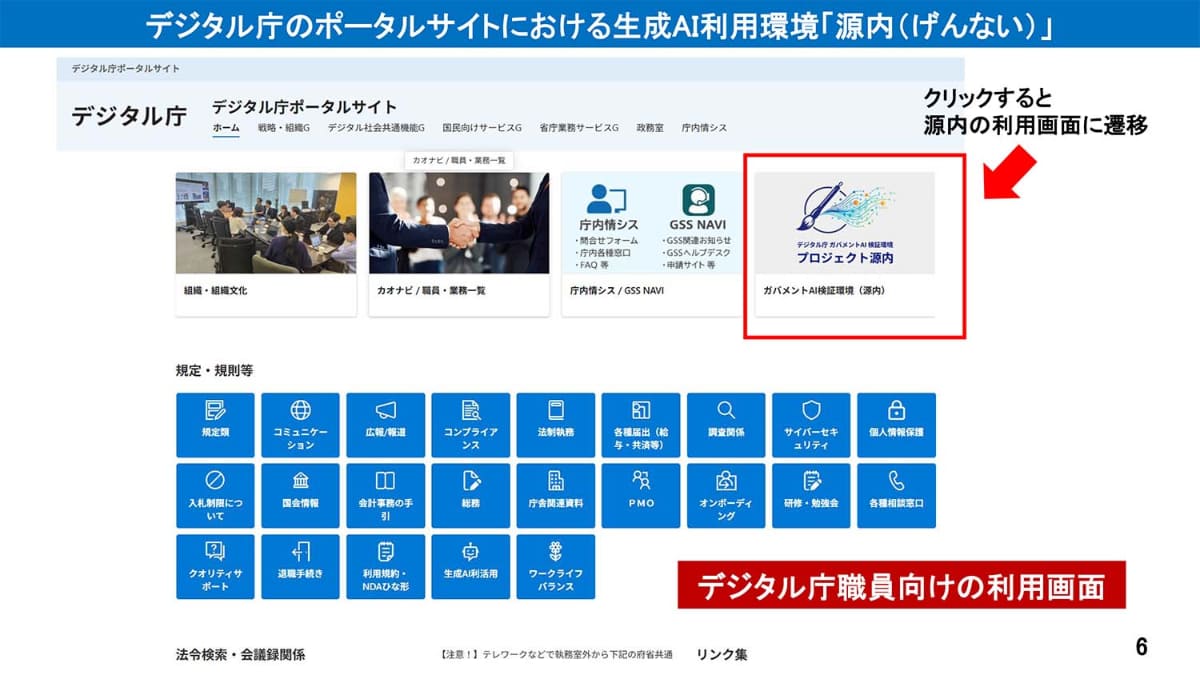Open the サイバーセキュリティ shield tile
This screenshot has height=675, width=1200.
pos(811,425)
